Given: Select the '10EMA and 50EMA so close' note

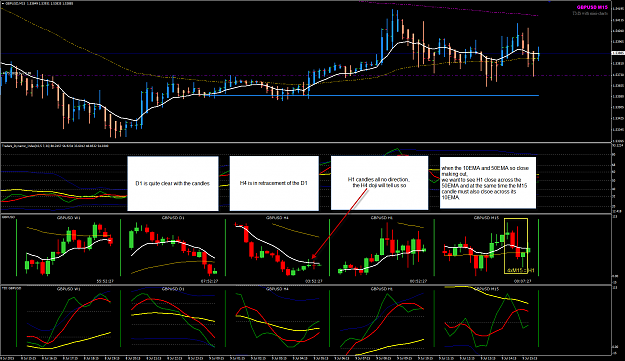Looking at the screenshot, I should point(487,182).
